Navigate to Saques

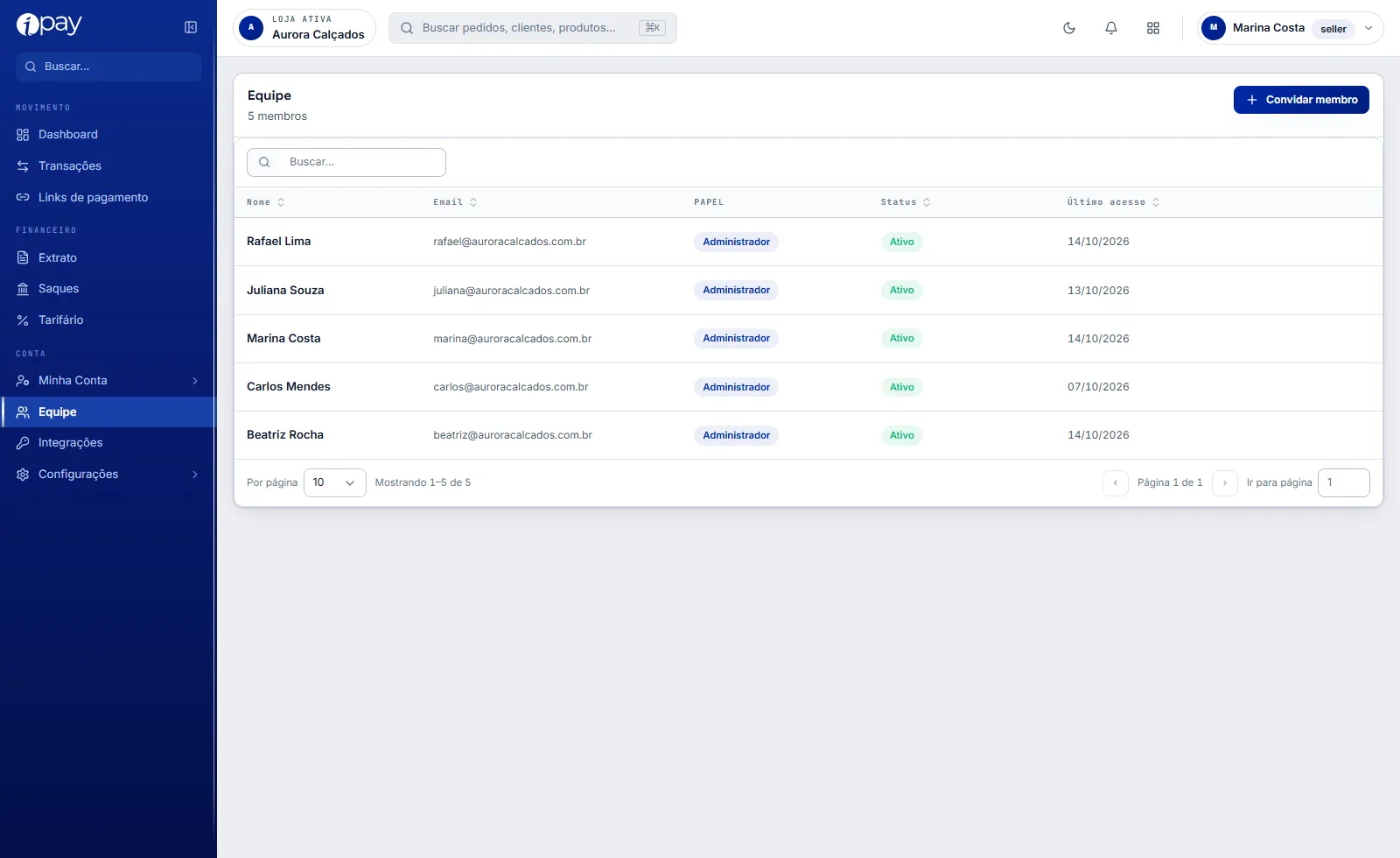coord(108,289)
